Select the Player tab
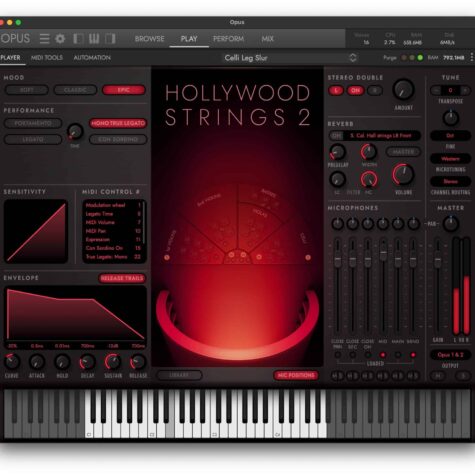This screenshot has height=475, width=475. tap(11, 58)
